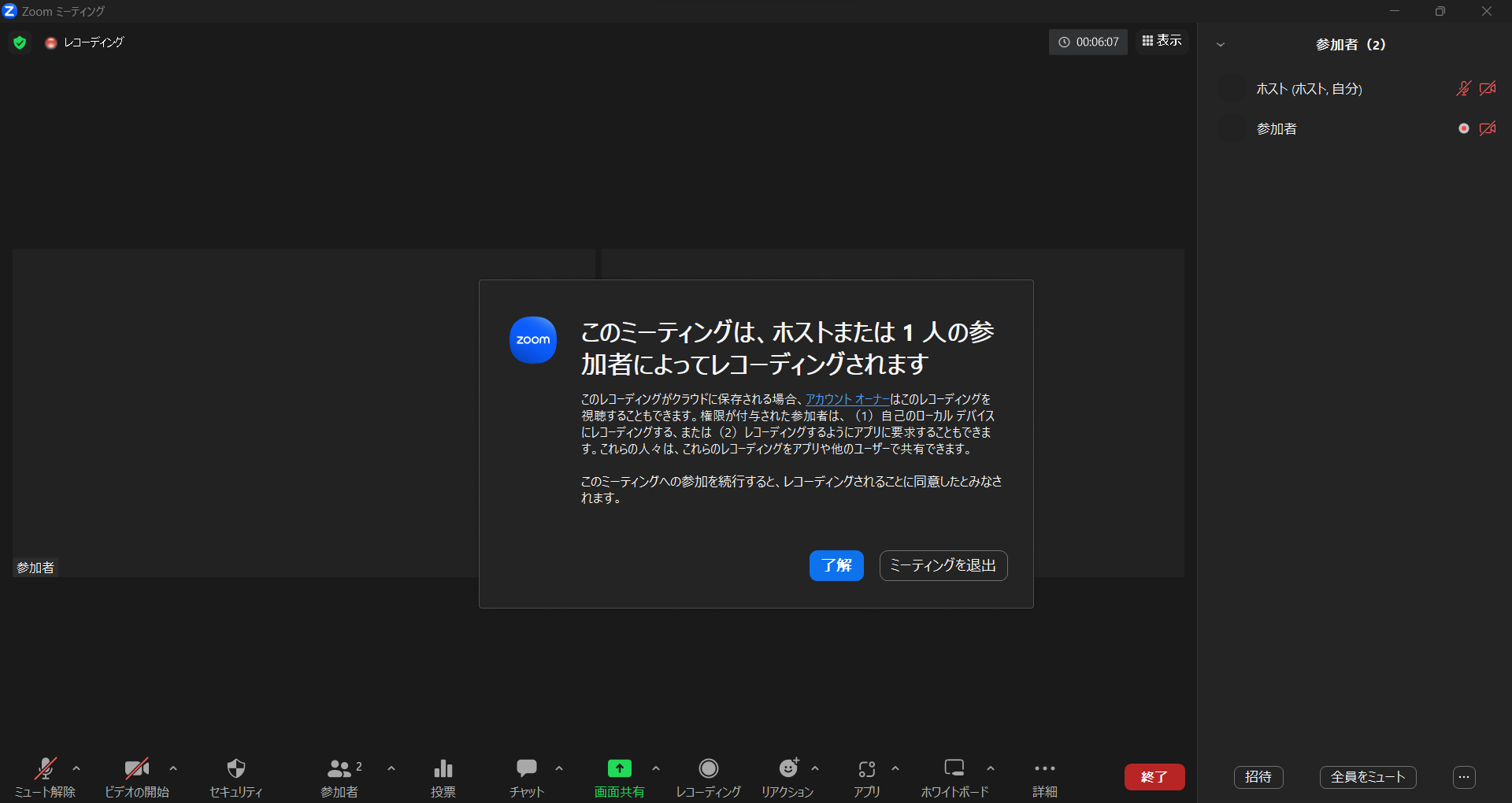Start video with ビデオの開始
This screenshot has width=1512, height=803.
pyautogui.click(x=136, y=768)
